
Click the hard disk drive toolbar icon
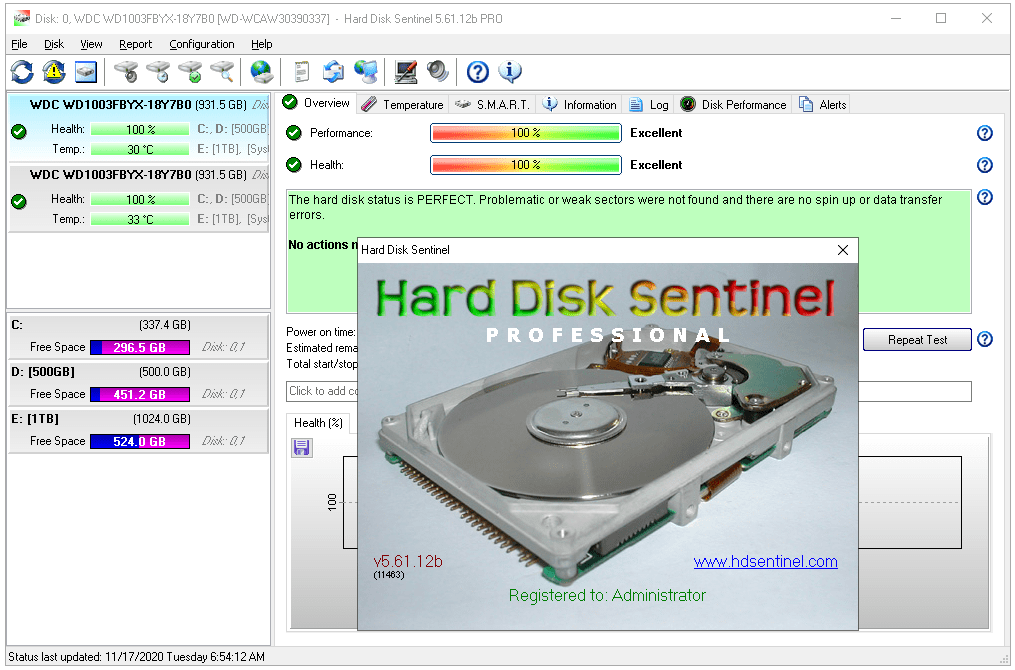pyautogui.click(x=85, y=72)
